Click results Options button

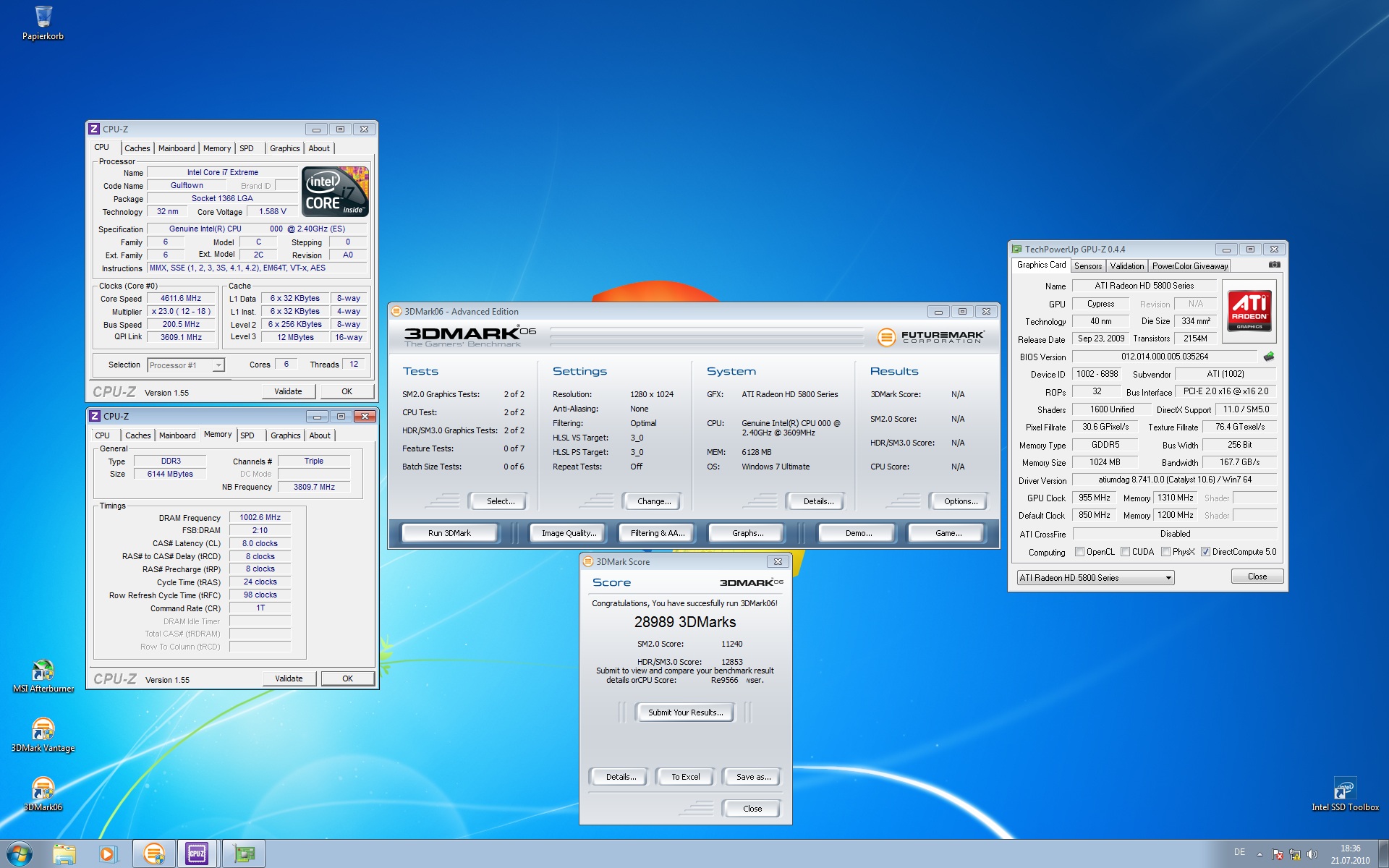point(960,501)
